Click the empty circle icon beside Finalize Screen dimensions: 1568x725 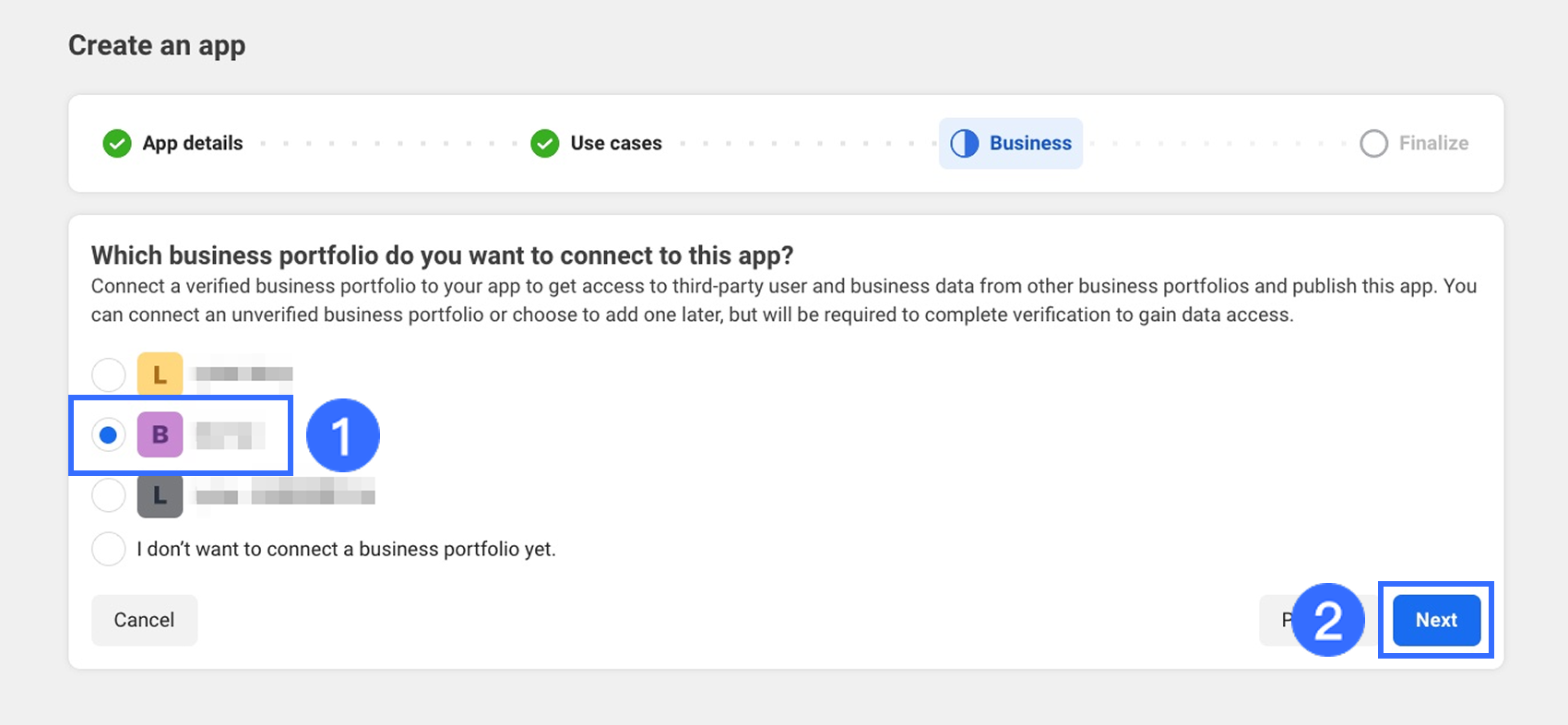coord(1373,143)
